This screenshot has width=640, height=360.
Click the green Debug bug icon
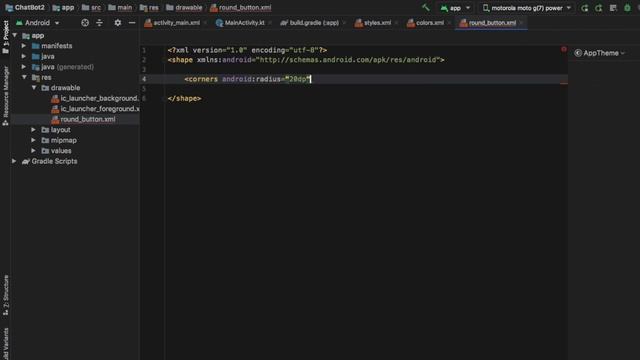pyautogui.click(x=627, y=8)
